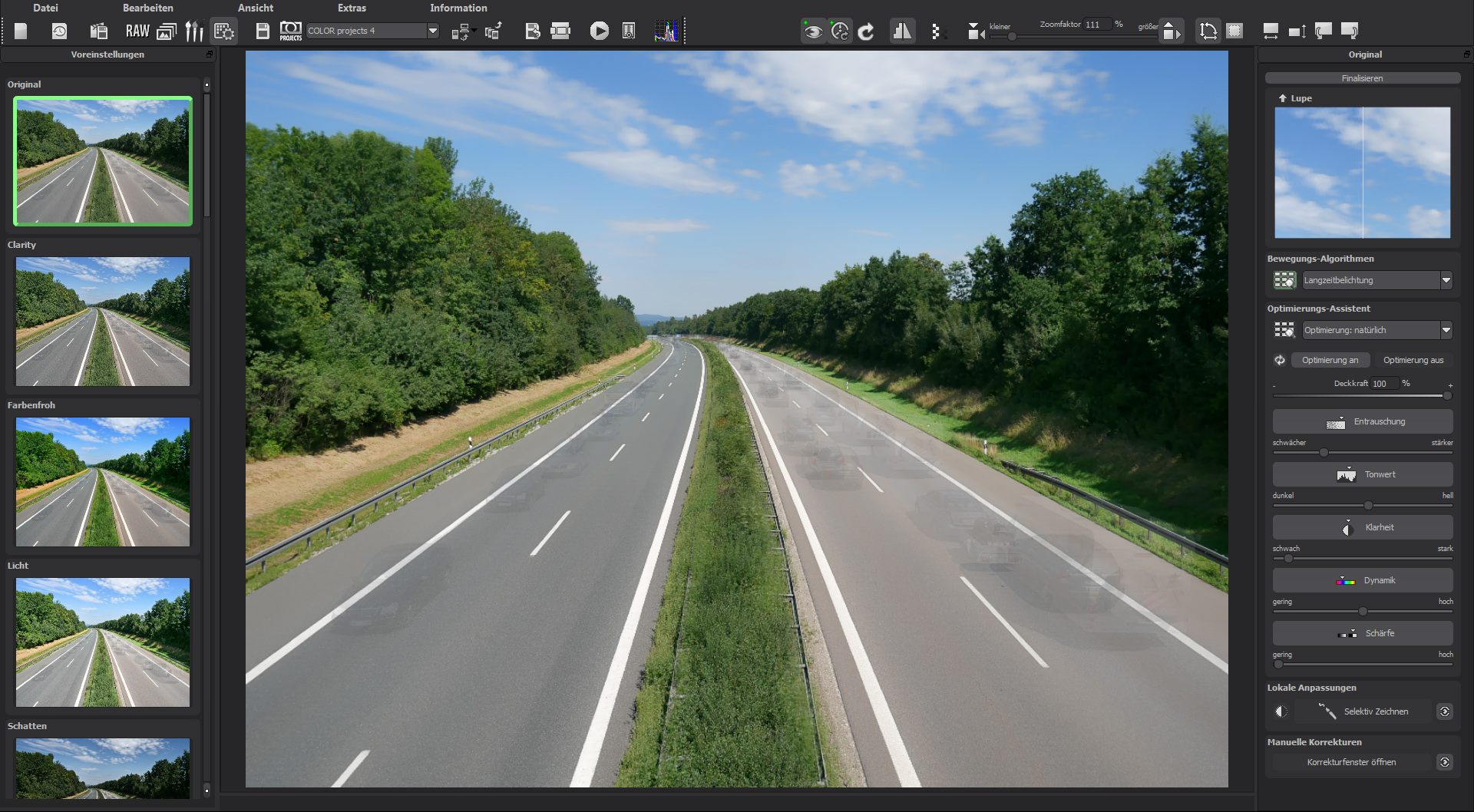Viewport: 1474px width, 812px height.
Task: Click the Tonwert dunkel-hell slider
Action: (1363, 505)
